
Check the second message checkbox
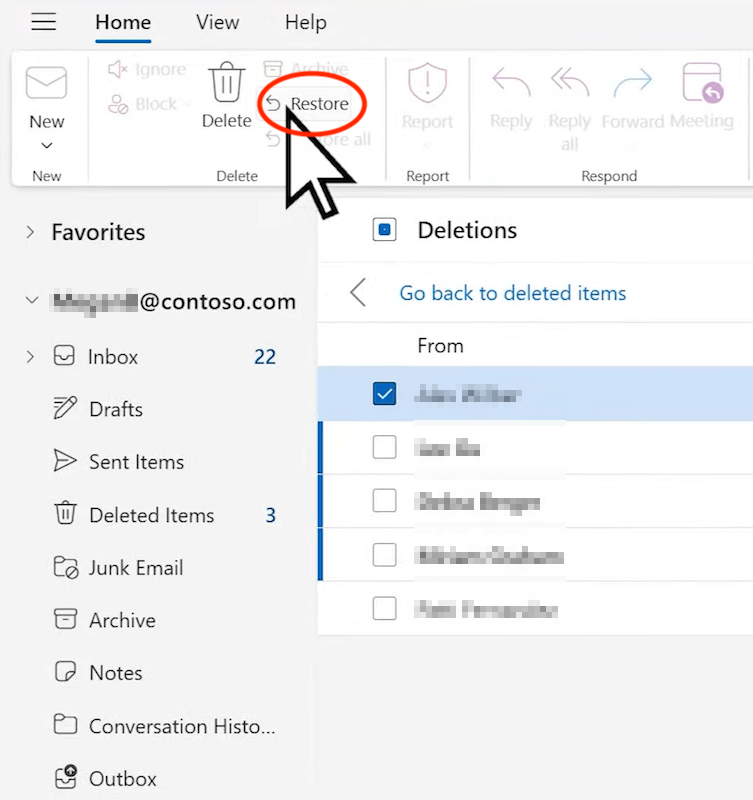385,447
